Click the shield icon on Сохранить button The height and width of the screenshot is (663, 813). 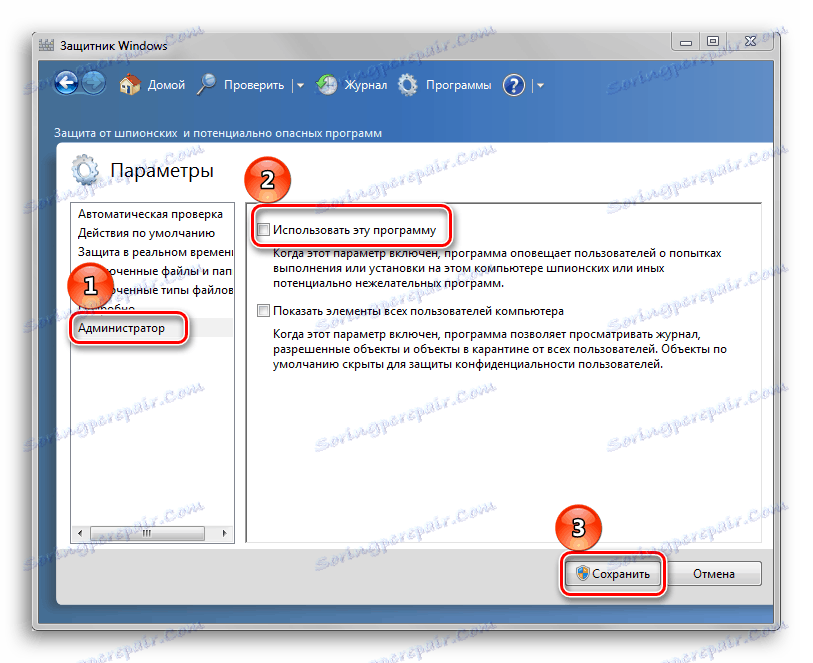tap(583, 573)
